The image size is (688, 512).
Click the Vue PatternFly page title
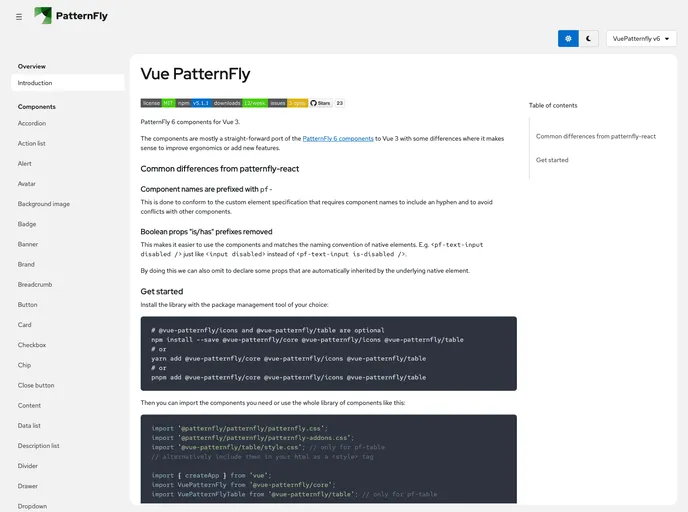point(195,74)
